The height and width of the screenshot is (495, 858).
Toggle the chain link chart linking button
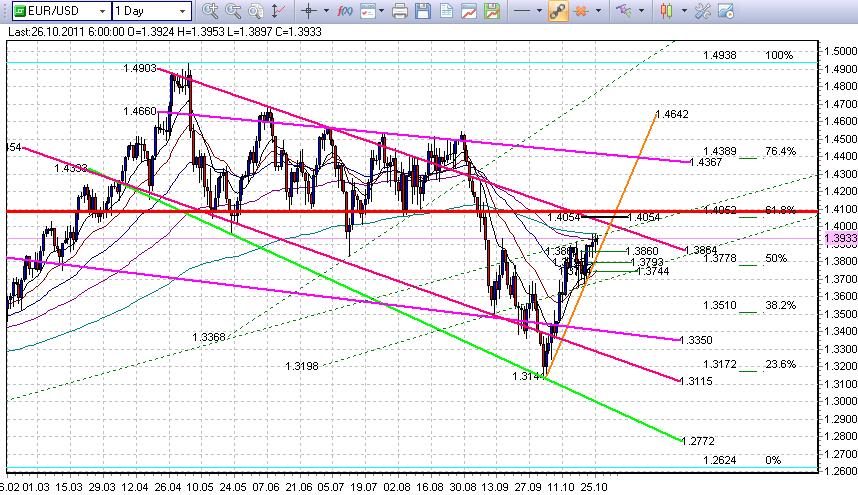coord(558,10)
